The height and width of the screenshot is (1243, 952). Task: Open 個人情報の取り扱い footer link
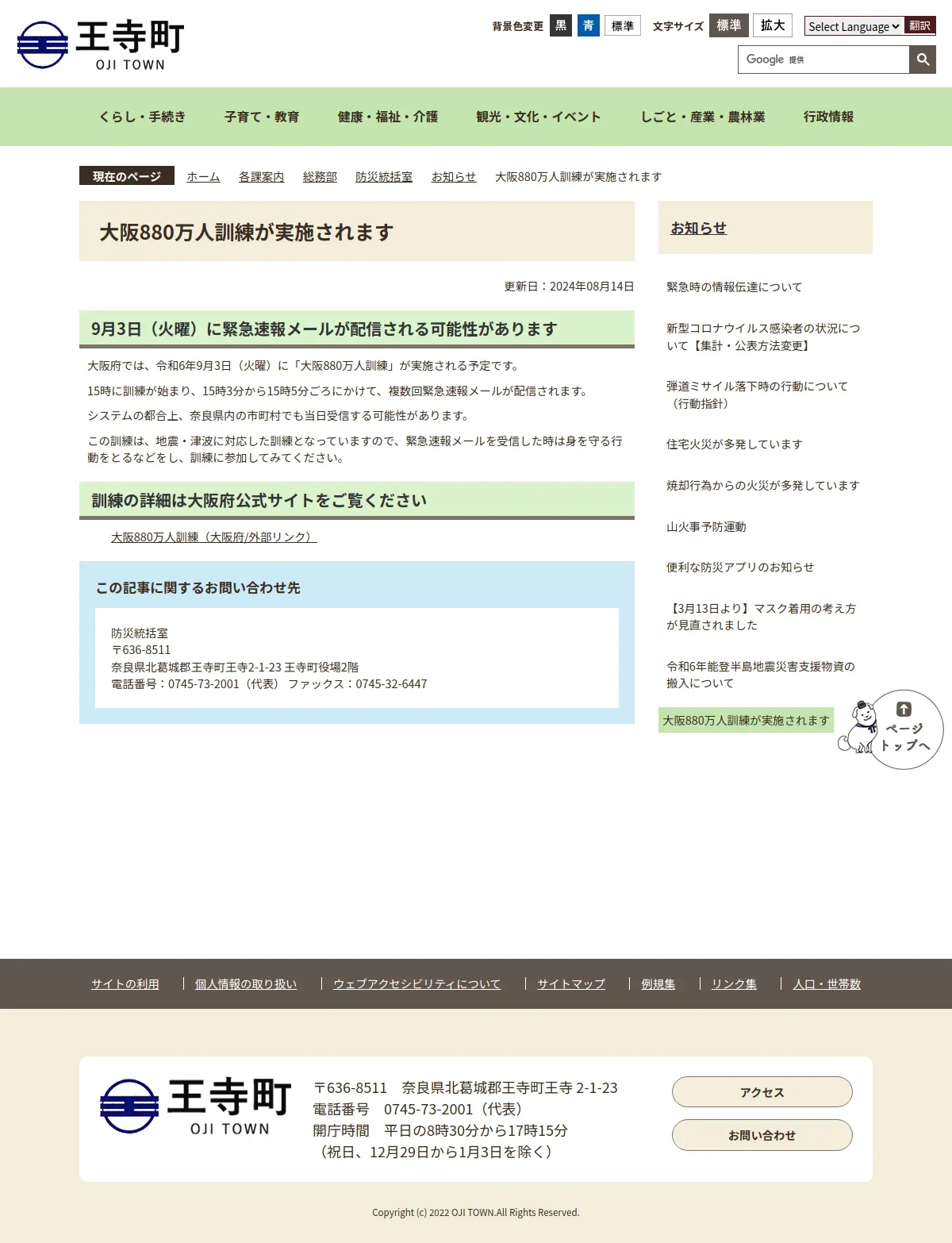click(x=246, y=984)
